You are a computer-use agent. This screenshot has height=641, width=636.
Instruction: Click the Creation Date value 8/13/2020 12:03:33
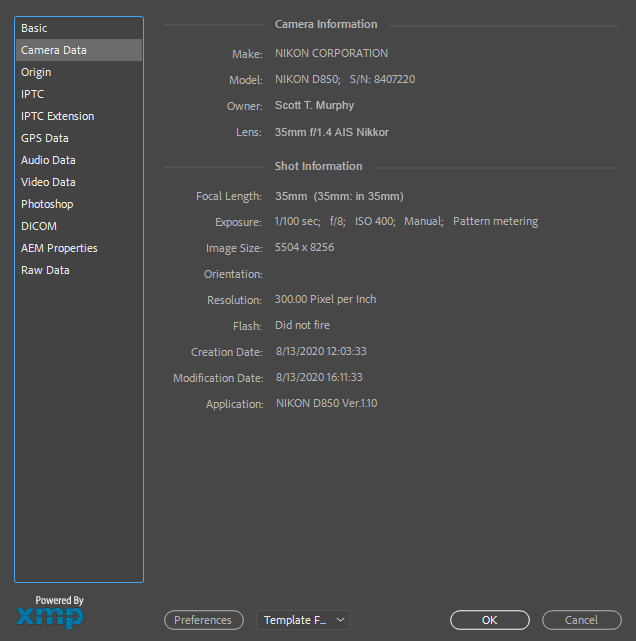[x=321, y=352]
